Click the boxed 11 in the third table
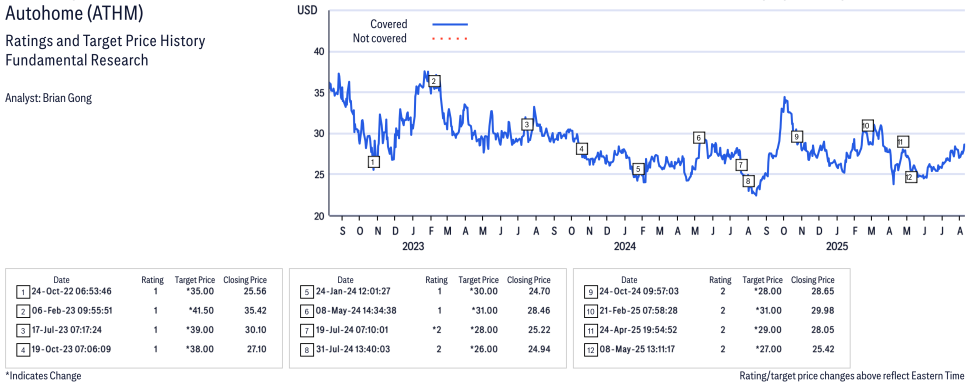The width and height of the screenshot is (975, 382). pyautogui.click(x=590, y=330)
